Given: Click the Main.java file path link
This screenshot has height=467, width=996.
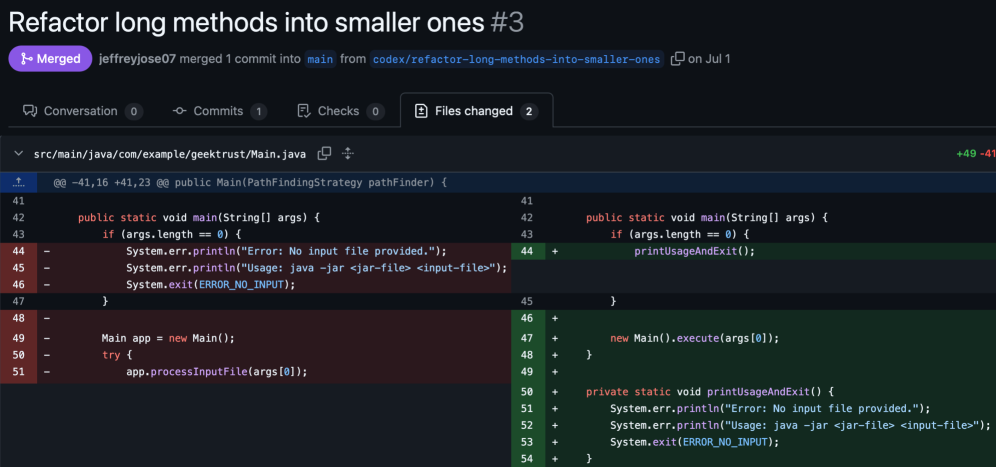Looking at the screenshot, I should pos(169,154).
